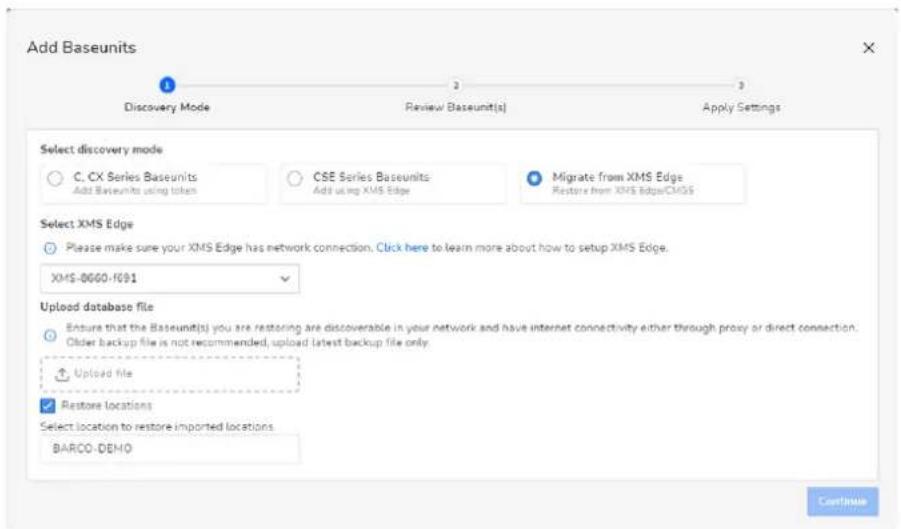Image resolution: width=901 pixels, height=529 pixels.
Task: Click the info icon beside database upload note
Action: tap(51, 335)
